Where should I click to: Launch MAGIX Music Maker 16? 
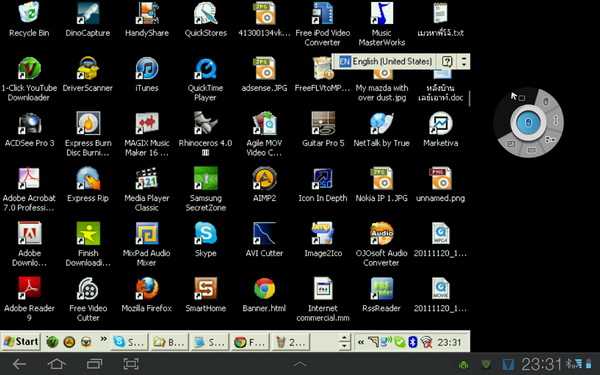[147, 134]
